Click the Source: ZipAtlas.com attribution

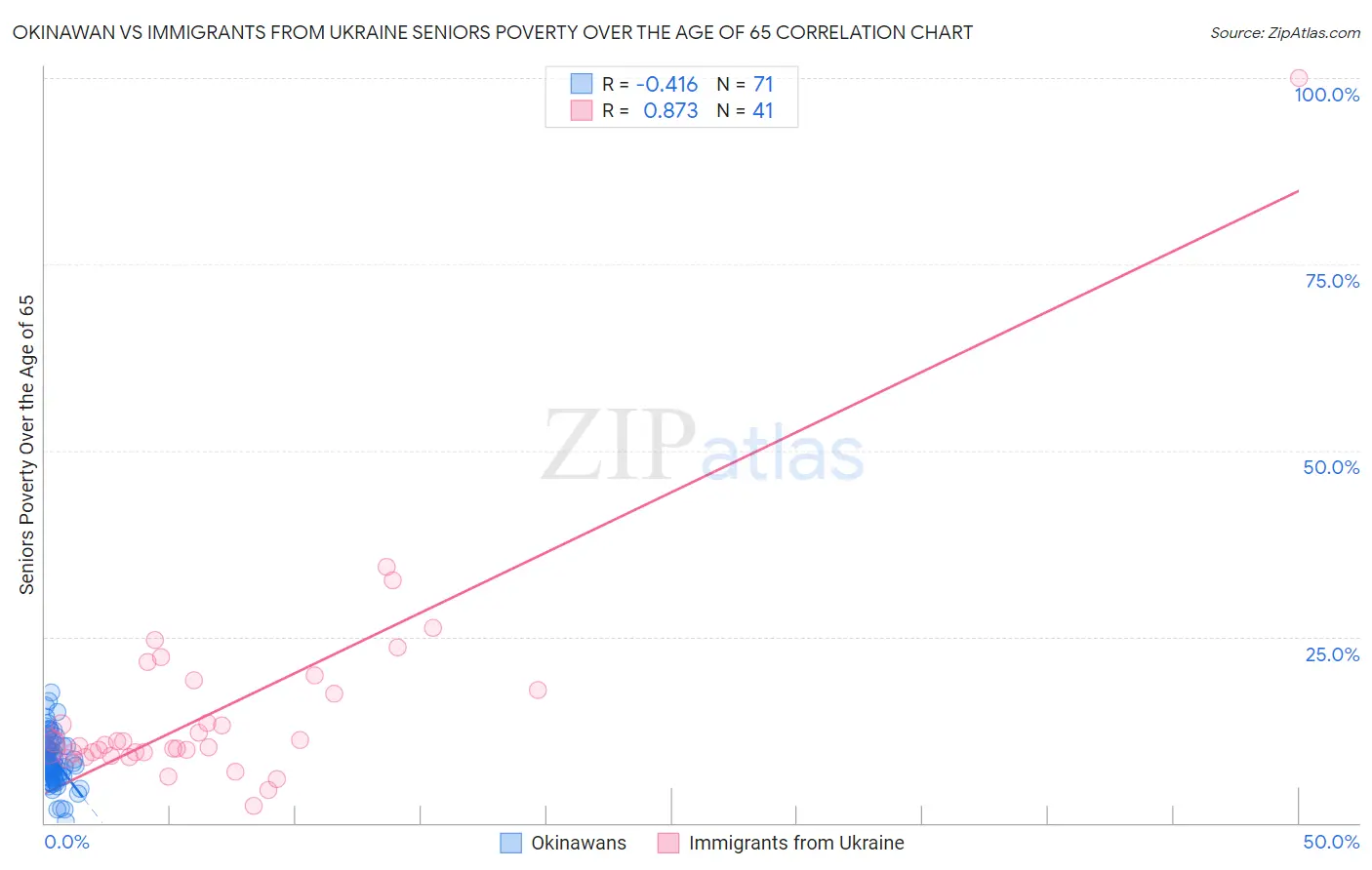point(1285,33)
